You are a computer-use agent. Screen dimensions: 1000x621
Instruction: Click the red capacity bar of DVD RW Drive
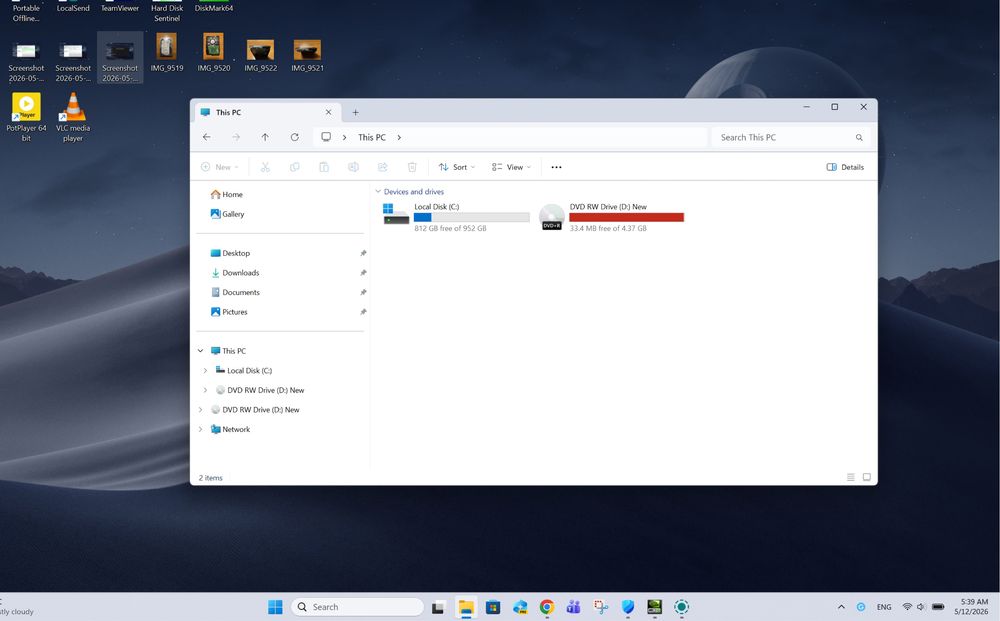tap(626, 217)
